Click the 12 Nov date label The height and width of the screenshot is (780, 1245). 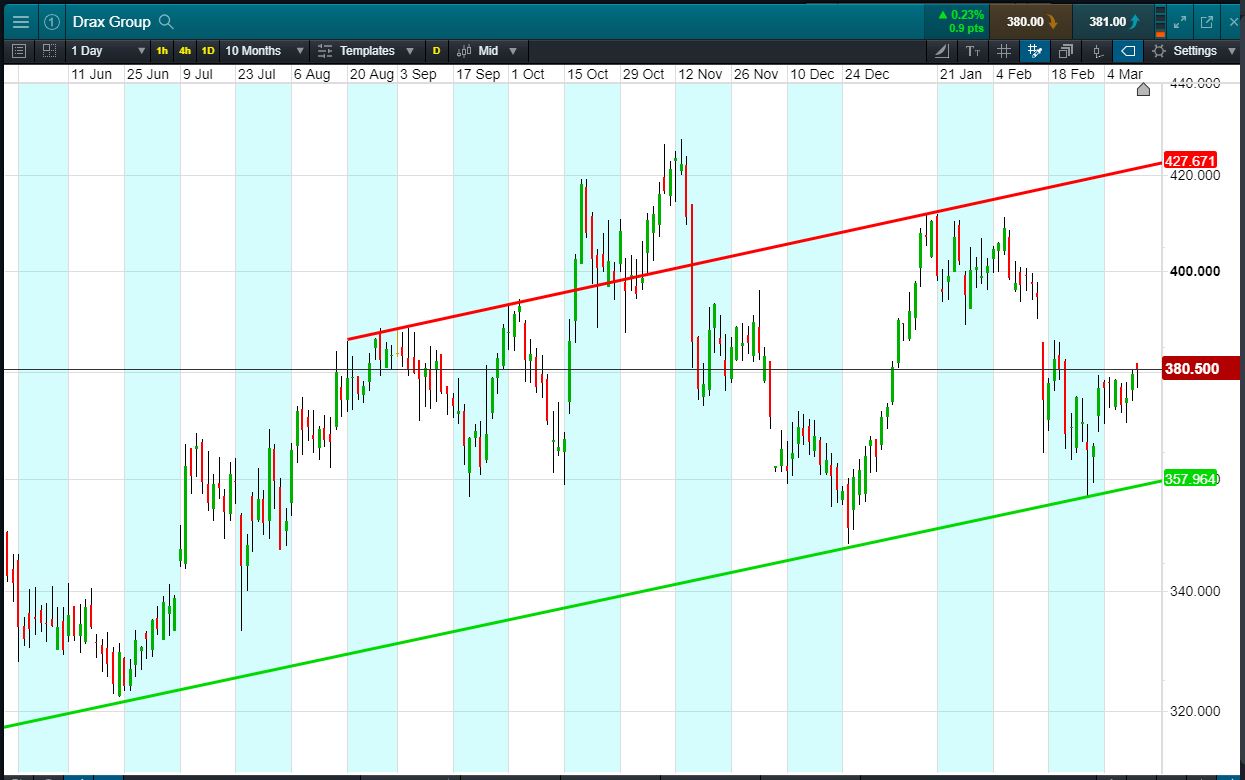pyautogui.click(x=699, y=74)
